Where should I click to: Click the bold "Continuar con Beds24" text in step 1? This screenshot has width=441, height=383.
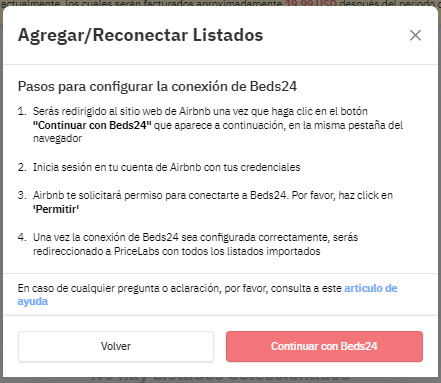(92, 125)
